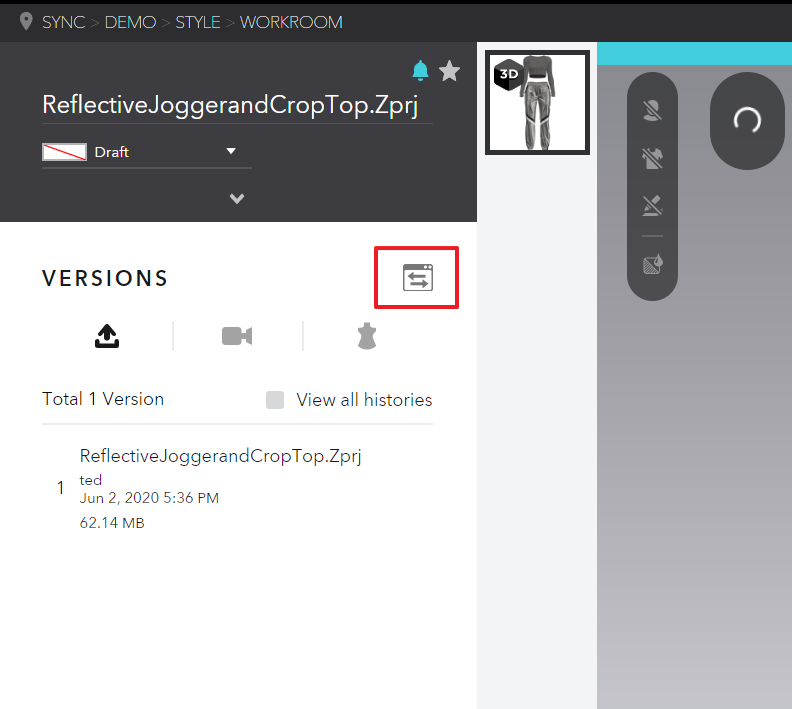Click the compare versions icon beside VERSIONS
This screenshot has height=709, width=792.
pos(418,278)
